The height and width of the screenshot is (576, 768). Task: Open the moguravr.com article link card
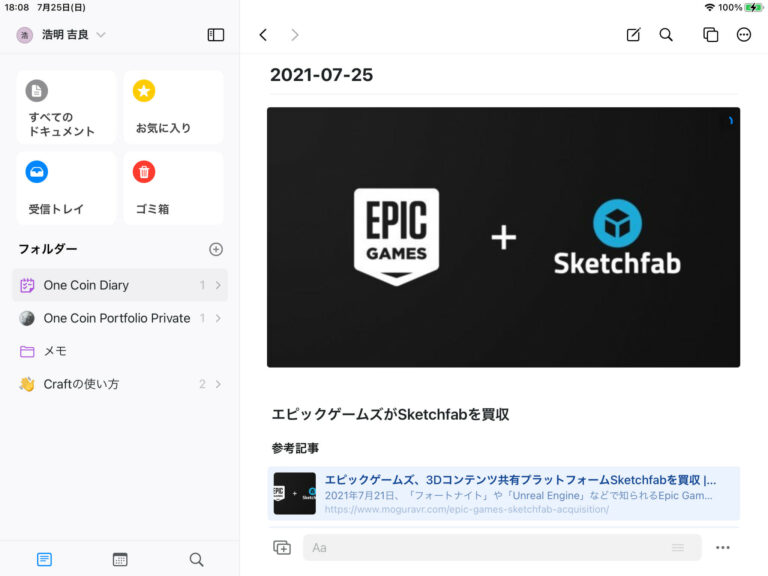[504, 493]
